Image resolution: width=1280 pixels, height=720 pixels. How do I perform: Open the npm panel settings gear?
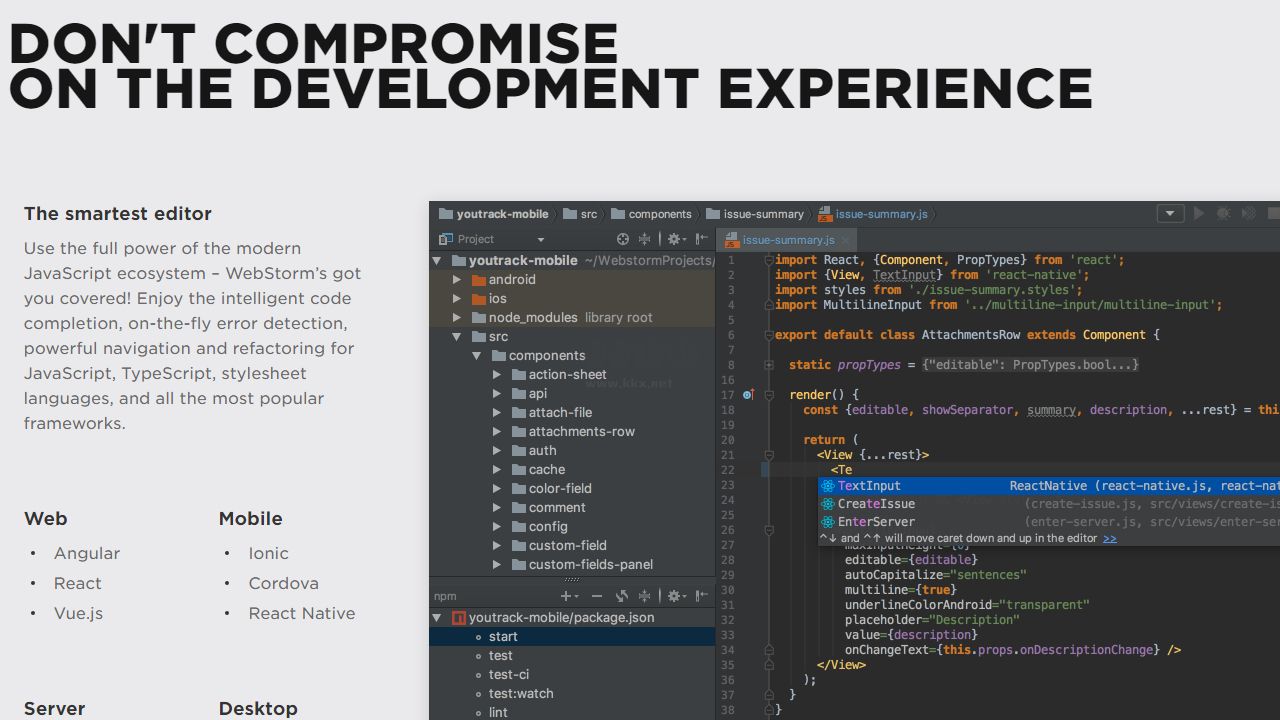tap(675, 596)
